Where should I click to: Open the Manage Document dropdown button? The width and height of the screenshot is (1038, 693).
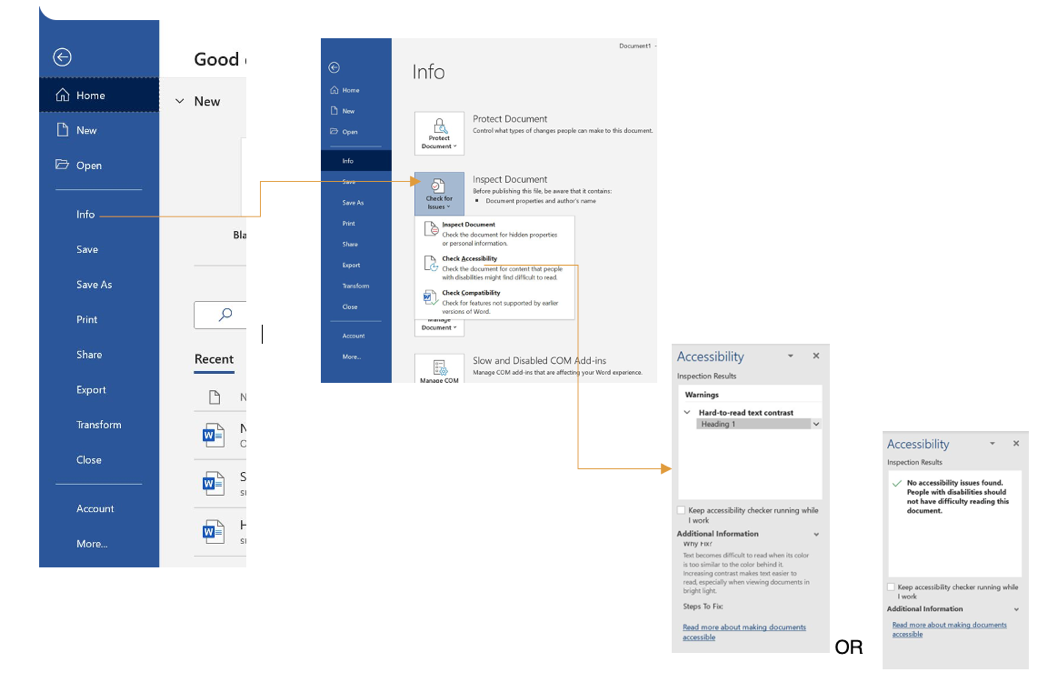[x=439, y=327]
